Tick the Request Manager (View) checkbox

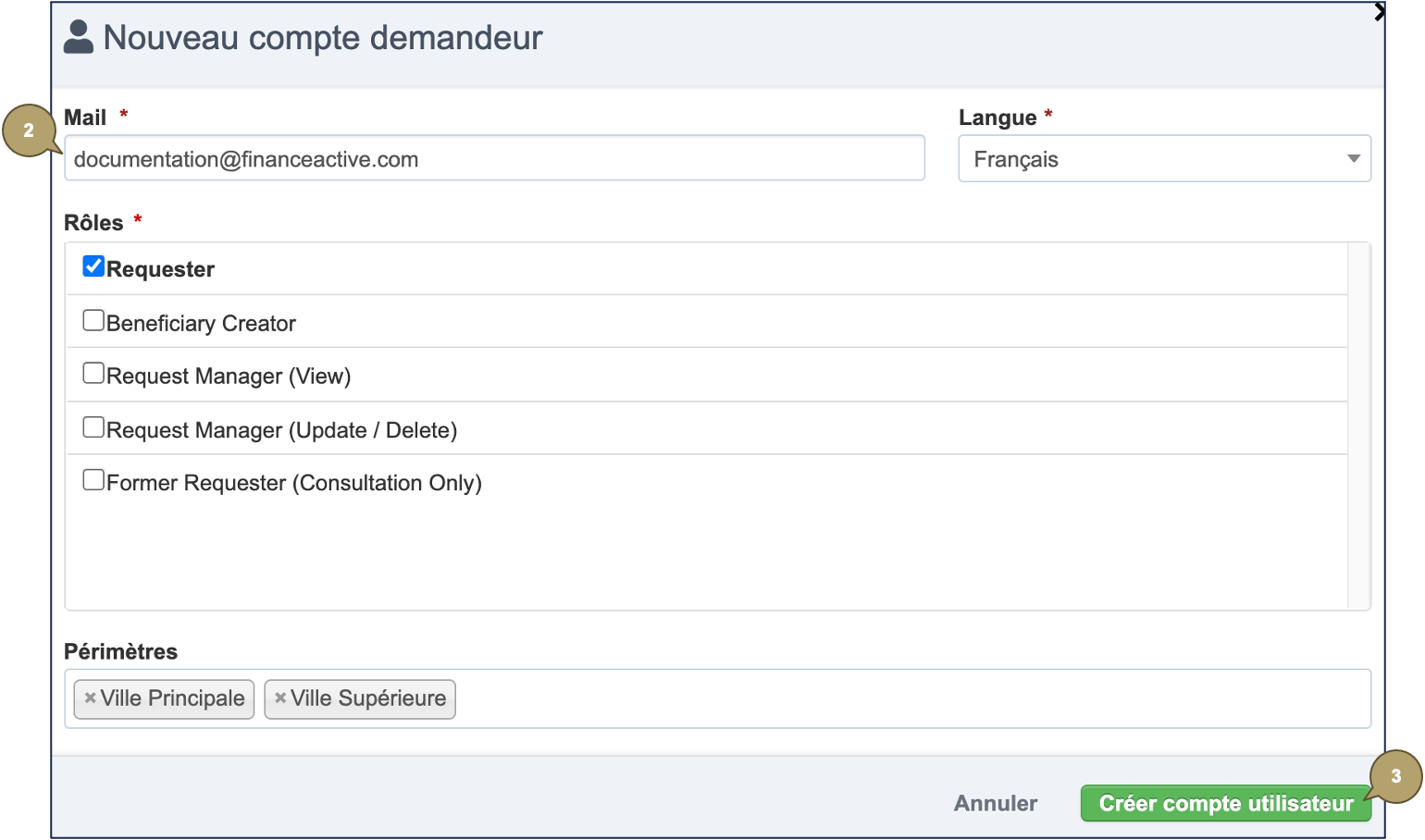pos(93,374)
